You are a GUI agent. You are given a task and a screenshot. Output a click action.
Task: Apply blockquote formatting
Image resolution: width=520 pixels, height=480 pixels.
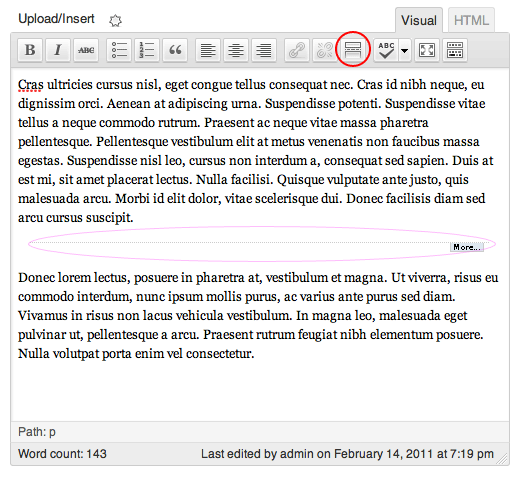tap(175, 50)
